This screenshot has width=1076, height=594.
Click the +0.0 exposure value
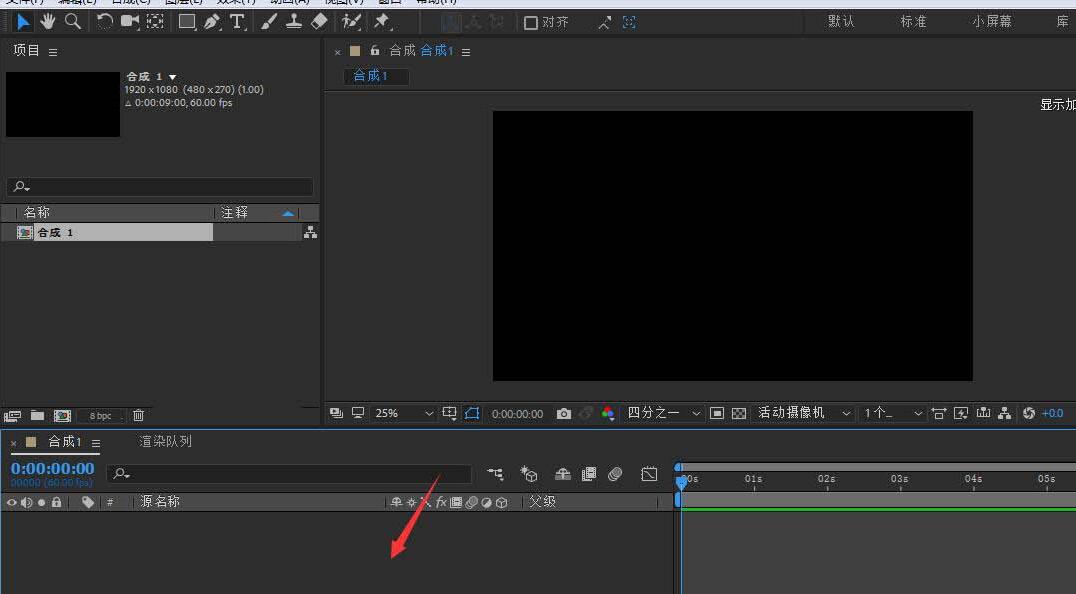pyautogui.click(x=1053, y=413)
